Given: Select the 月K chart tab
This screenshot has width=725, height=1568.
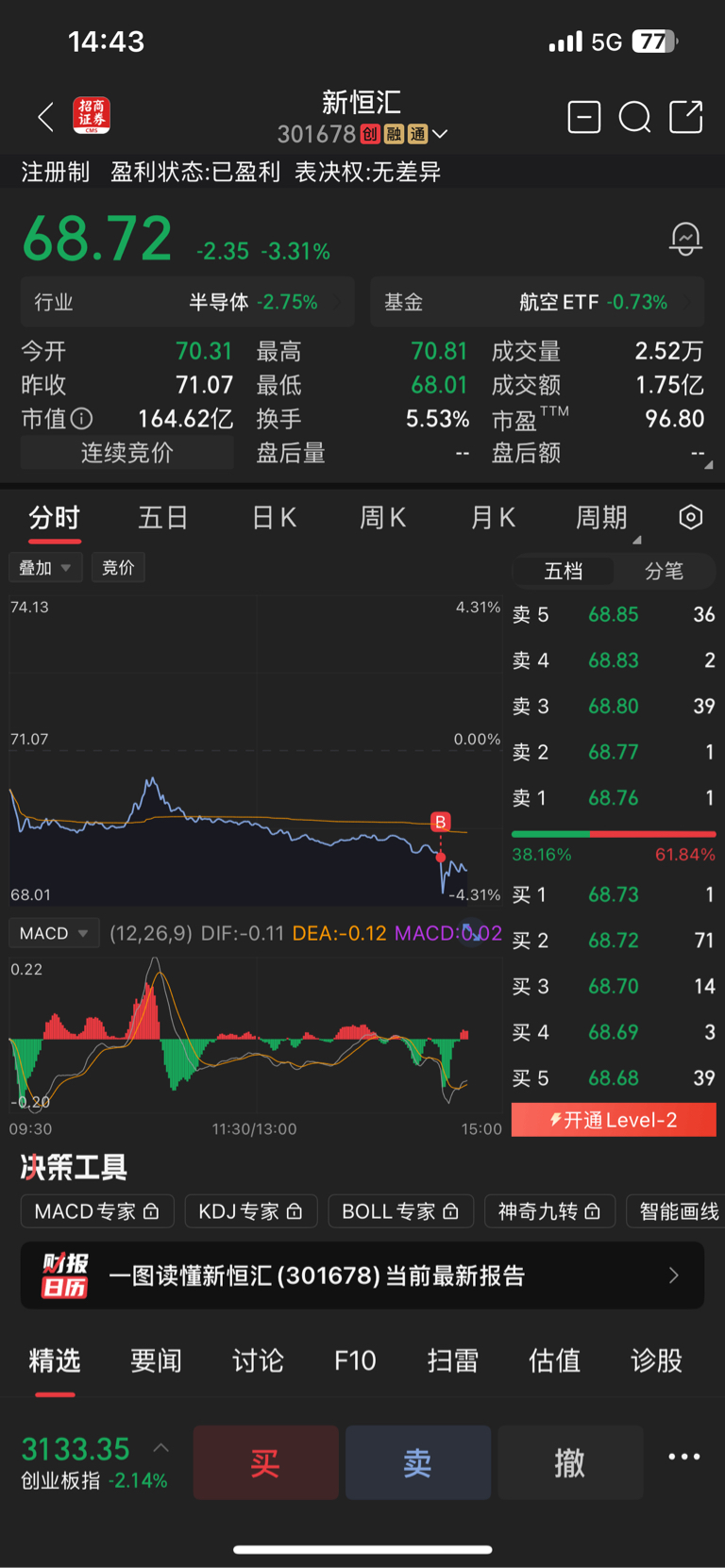Looking at the screenshot, I should point(493,518).
